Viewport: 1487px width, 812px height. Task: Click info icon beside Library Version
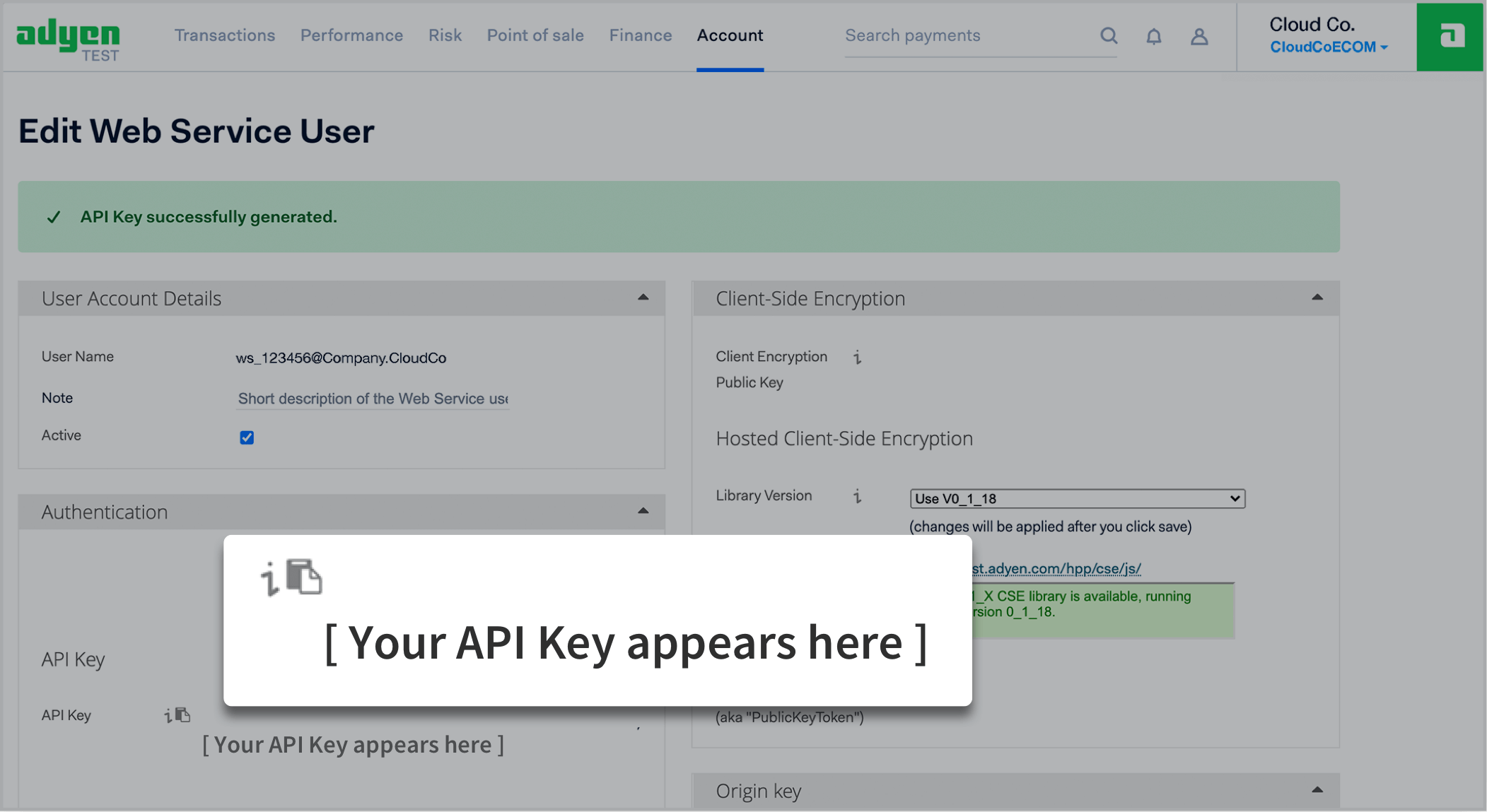point(857,496)
